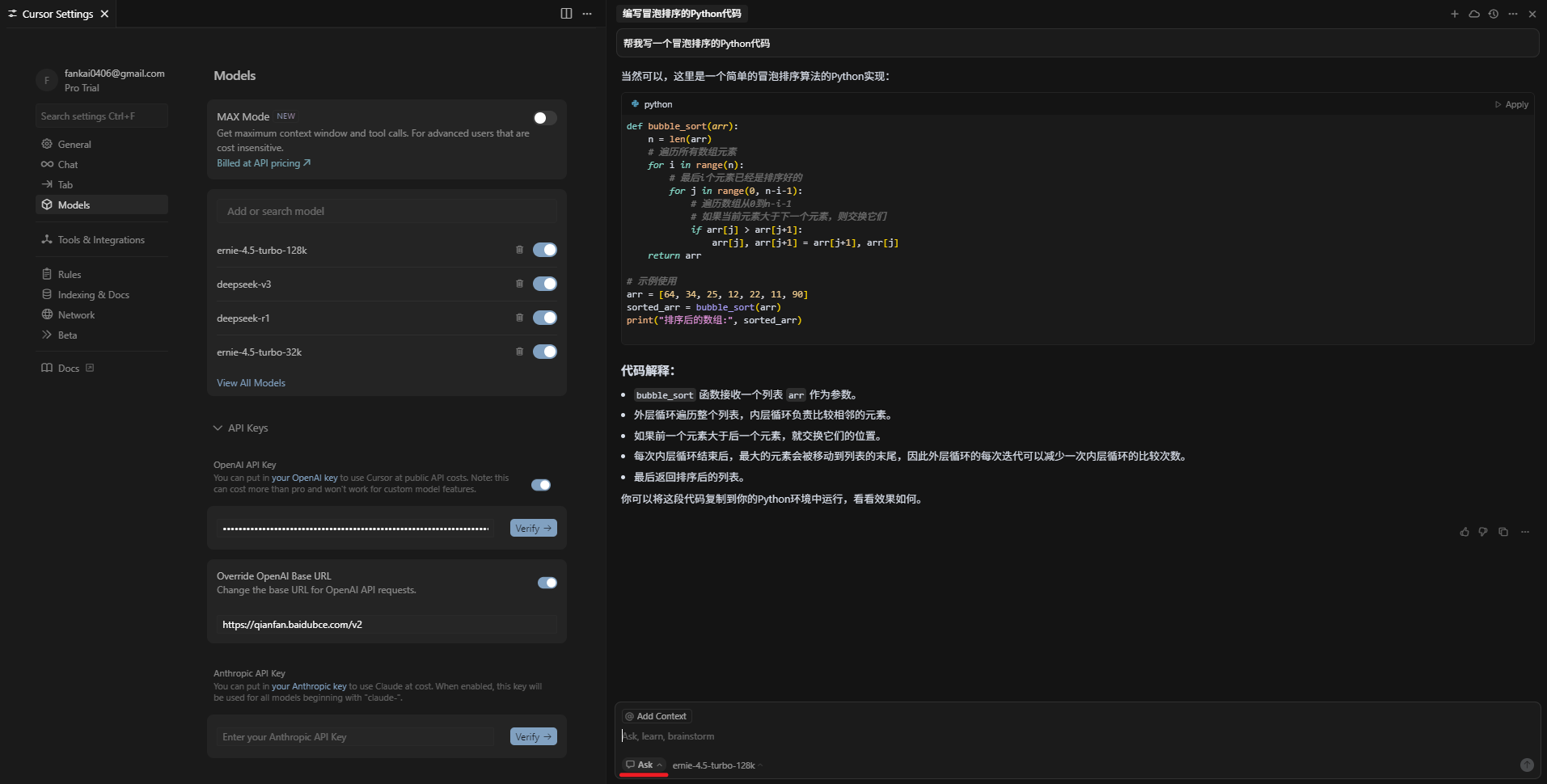Screen dimensions: 1547x784
Task: Disable the ernie-4.5-turbo-32k model
Action: 545,352
